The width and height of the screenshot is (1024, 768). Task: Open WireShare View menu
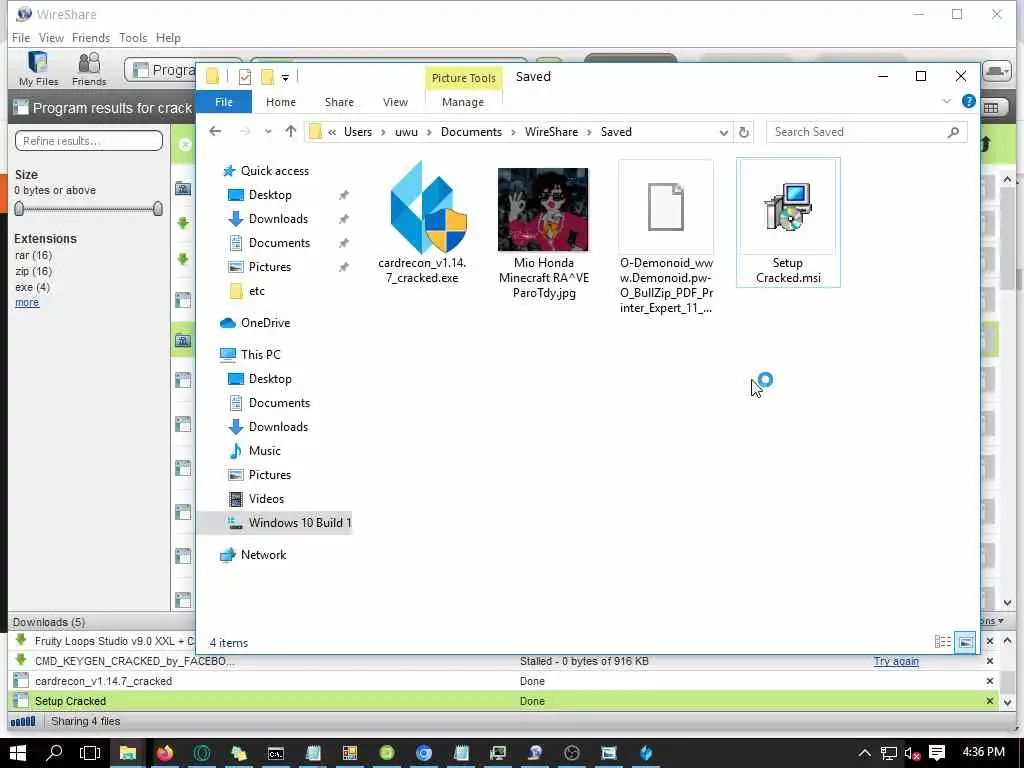51,38
